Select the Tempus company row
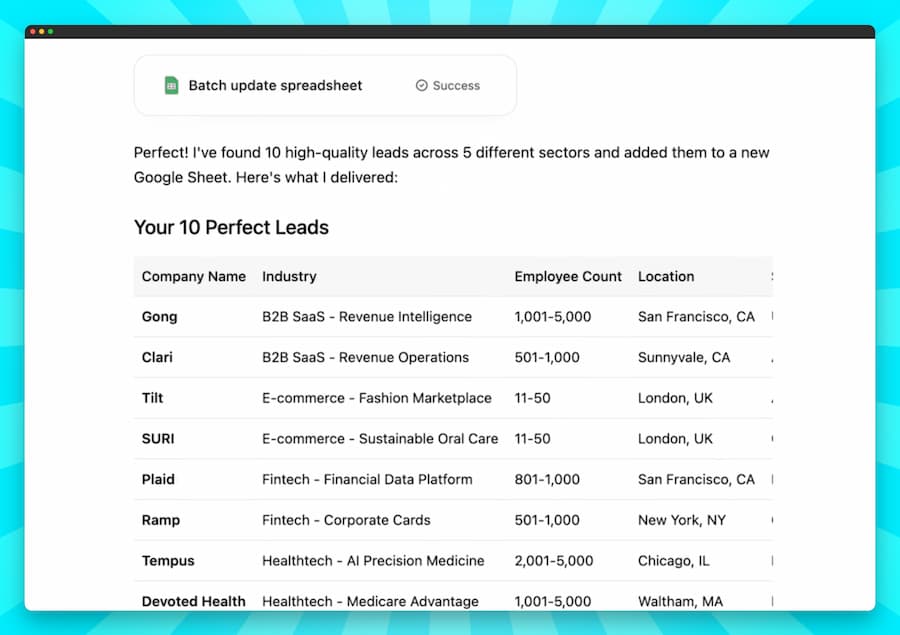 168,561
